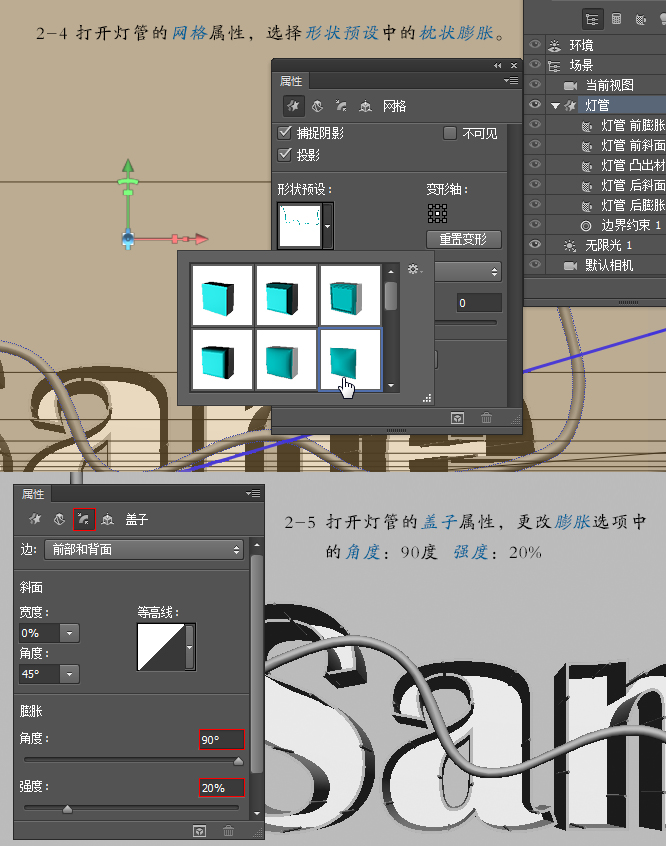Click highlighted Cap icon in lower panel

(x=84, y=519)
